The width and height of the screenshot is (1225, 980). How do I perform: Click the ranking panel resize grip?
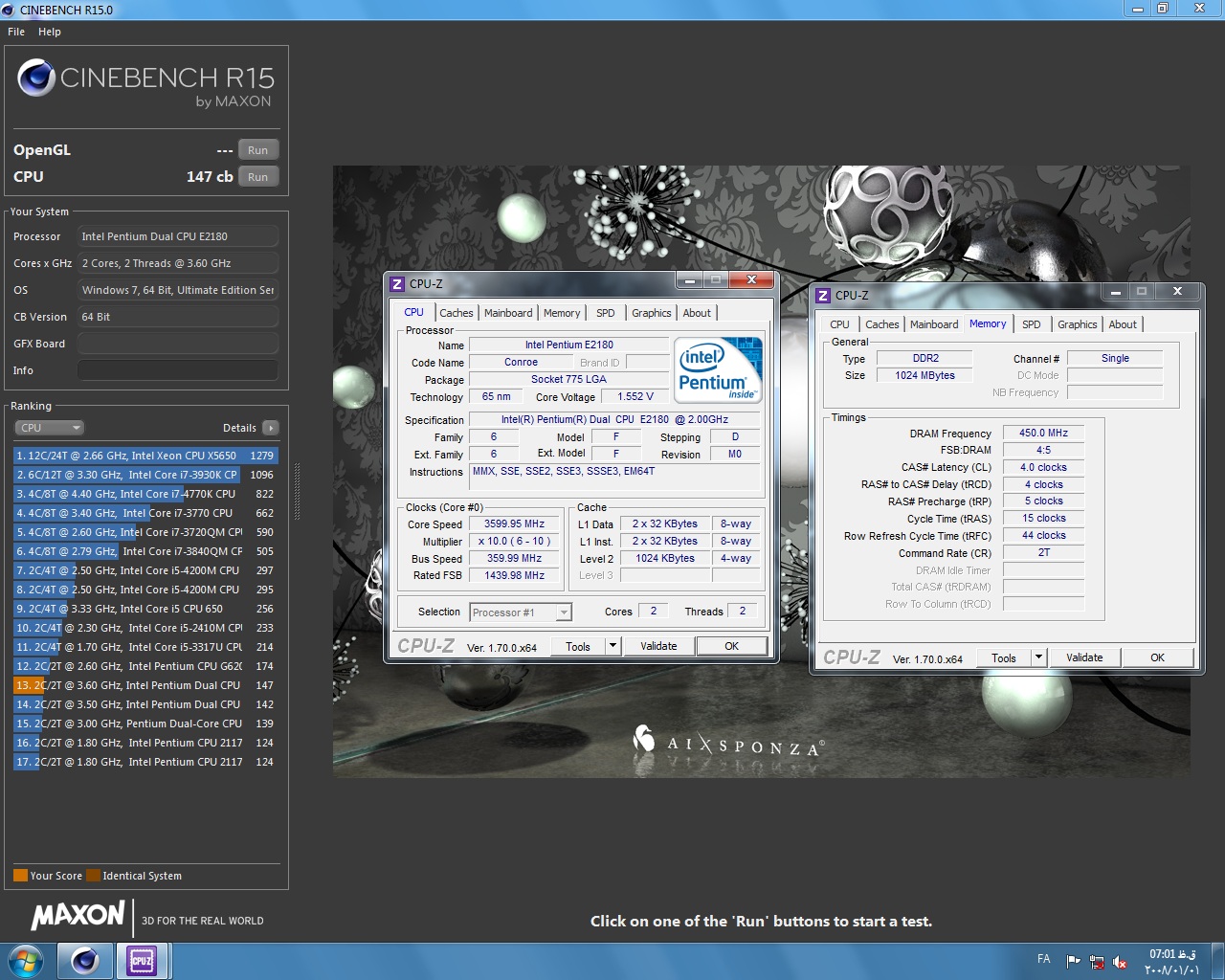point(297,492)
